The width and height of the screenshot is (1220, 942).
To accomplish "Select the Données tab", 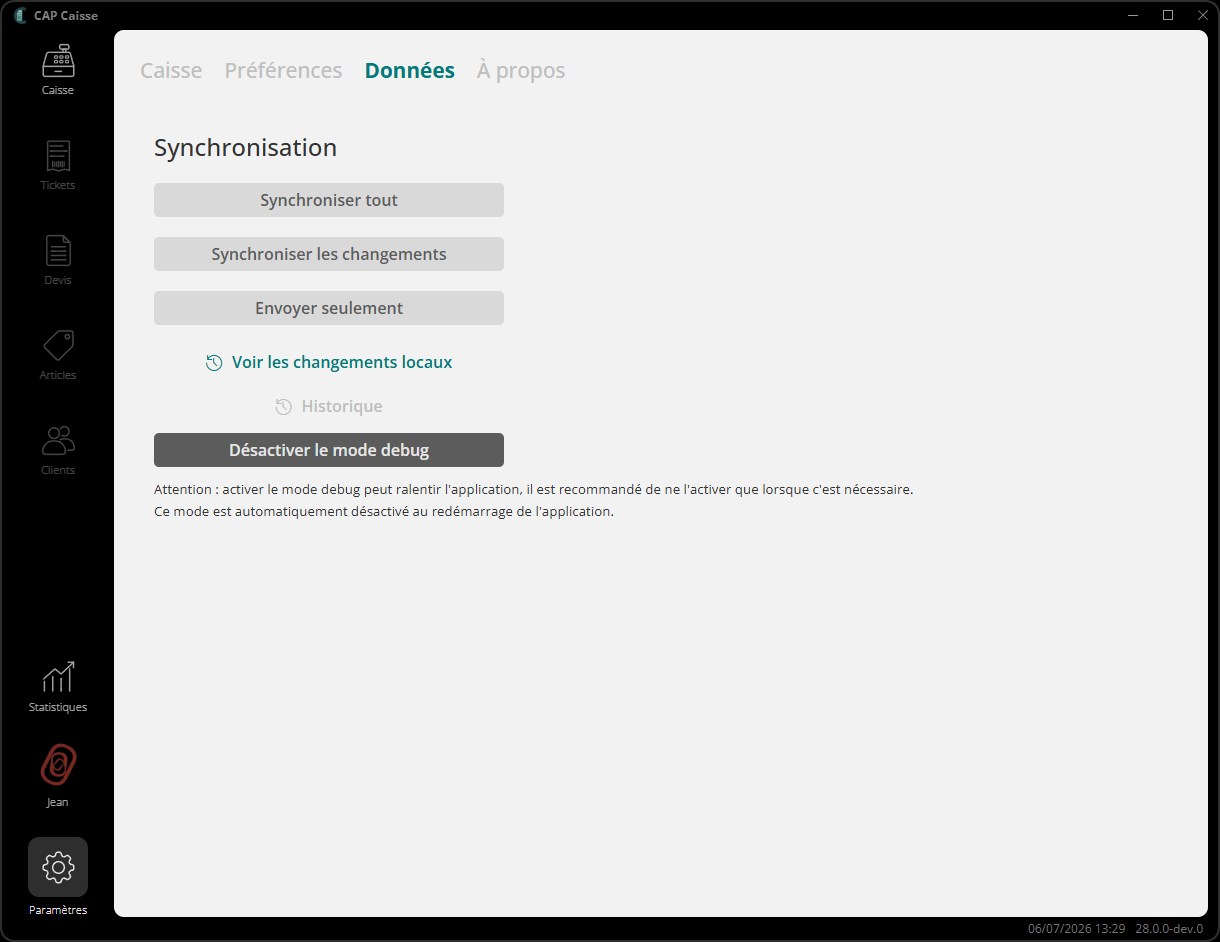I will (x=410, y=71).
